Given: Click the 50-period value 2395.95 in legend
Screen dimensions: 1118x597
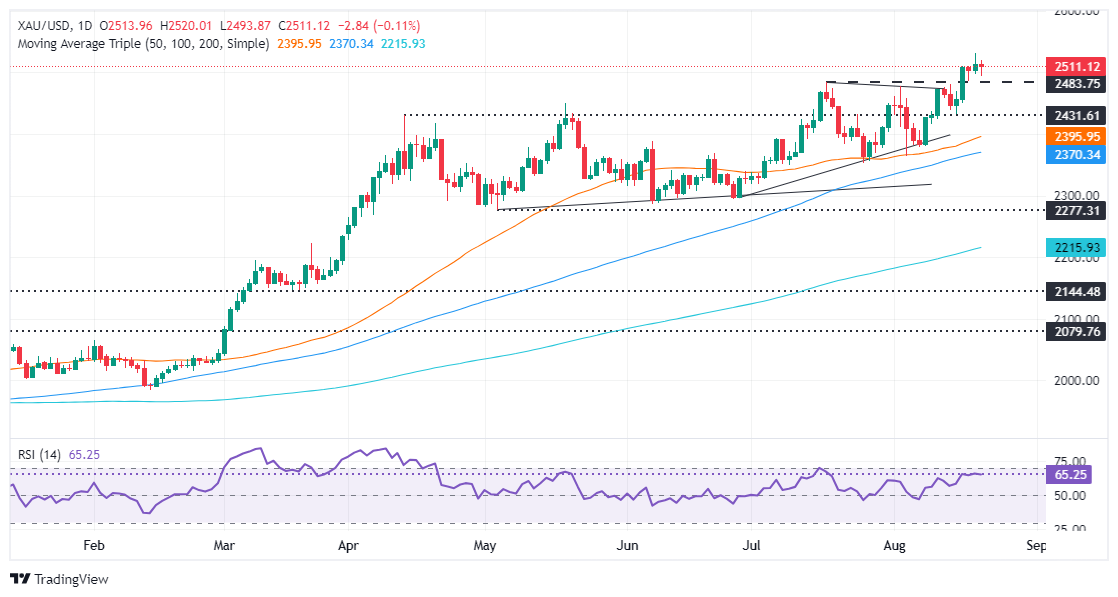Looking at the screenshot, I should [x=299, y=44].
